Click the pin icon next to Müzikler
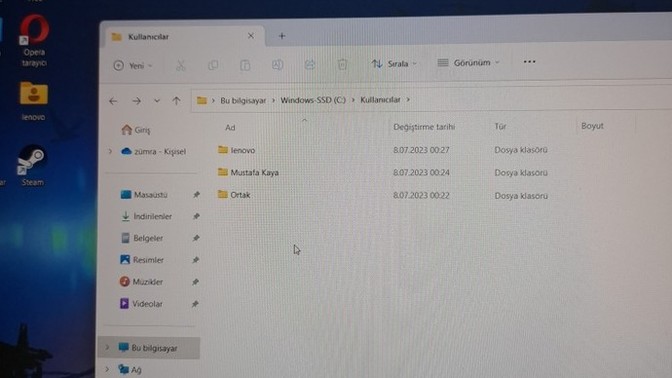This screenshot has height=378, width=672. click(x=195, y=282)
